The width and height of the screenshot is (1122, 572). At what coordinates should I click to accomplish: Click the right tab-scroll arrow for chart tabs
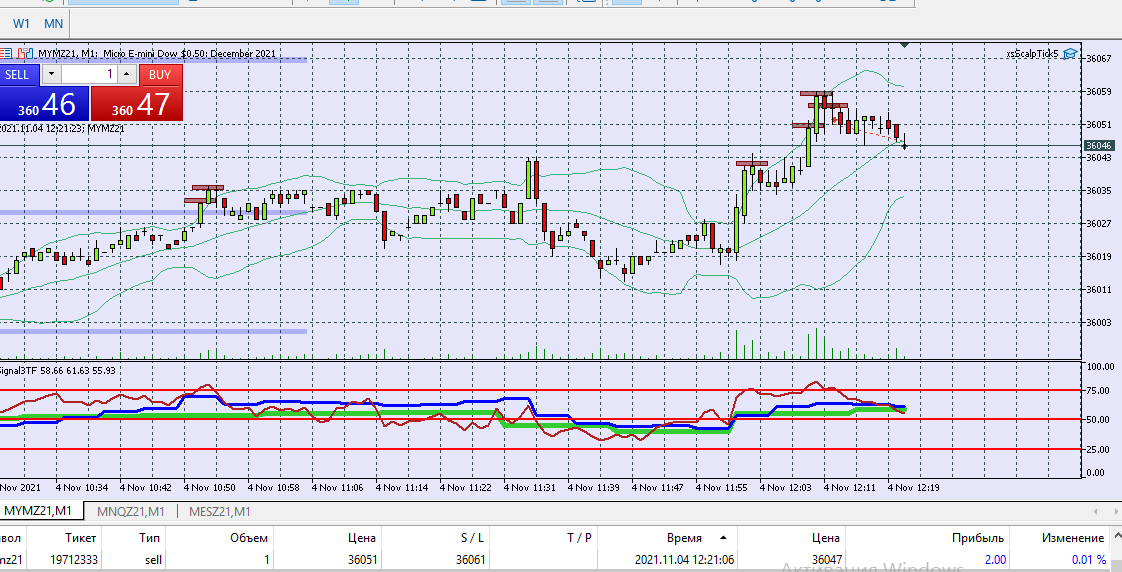click(x=1115, y=512)
